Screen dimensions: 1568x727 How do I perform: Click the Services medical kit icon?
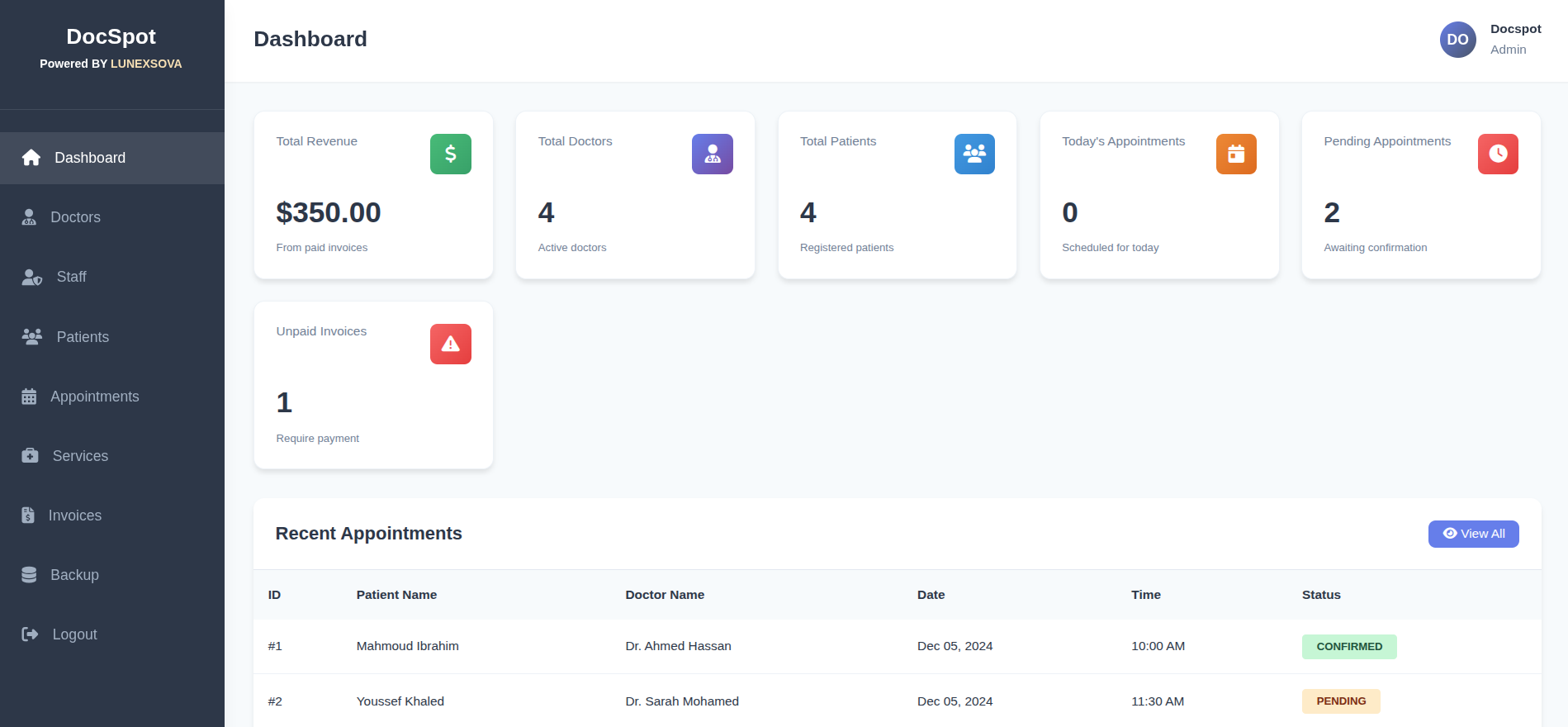[x=30, y=456]
